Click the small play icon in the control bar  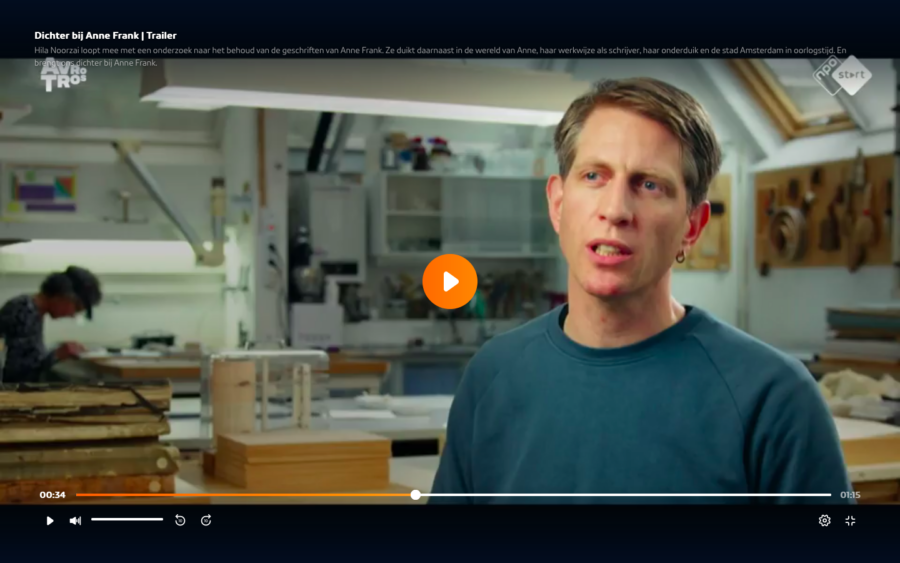(50, 521)
